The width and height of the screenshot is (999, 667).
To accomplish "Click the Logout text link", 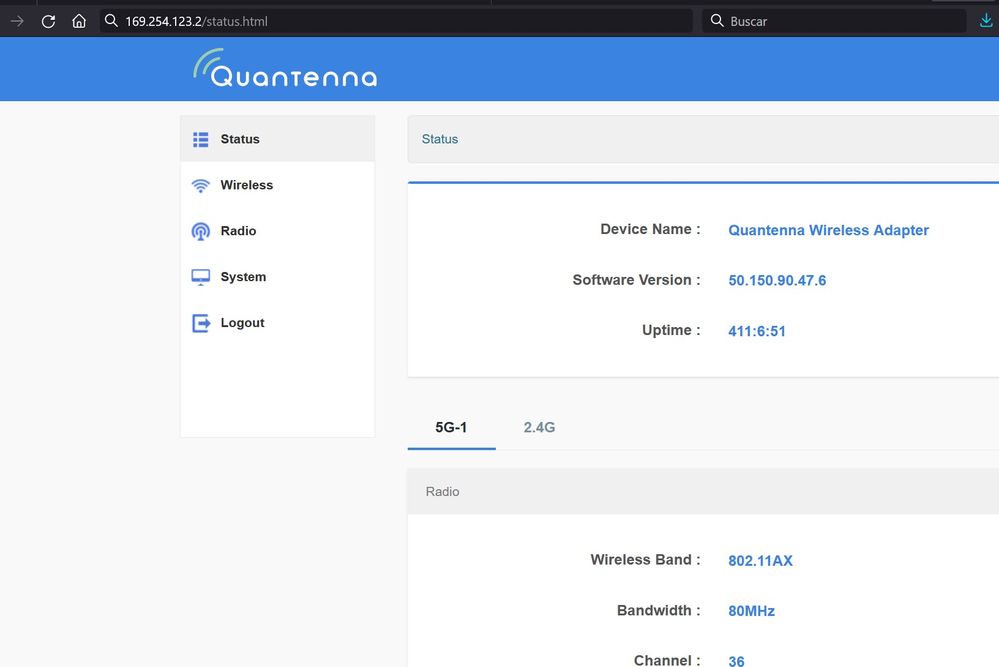I will [242, 323].
